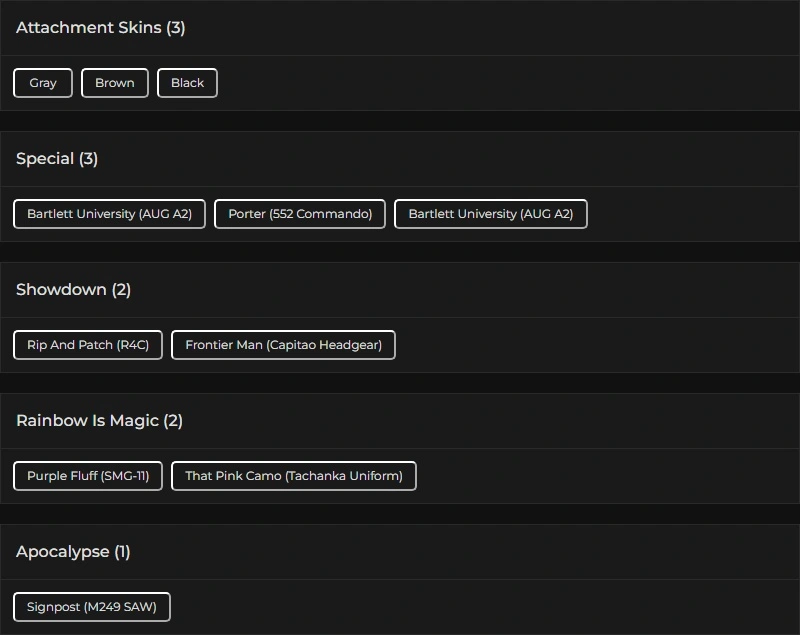Choose Purple Fluff (SMG-11) skin
This screenshot has width=800, height=635.
(88, 476)
